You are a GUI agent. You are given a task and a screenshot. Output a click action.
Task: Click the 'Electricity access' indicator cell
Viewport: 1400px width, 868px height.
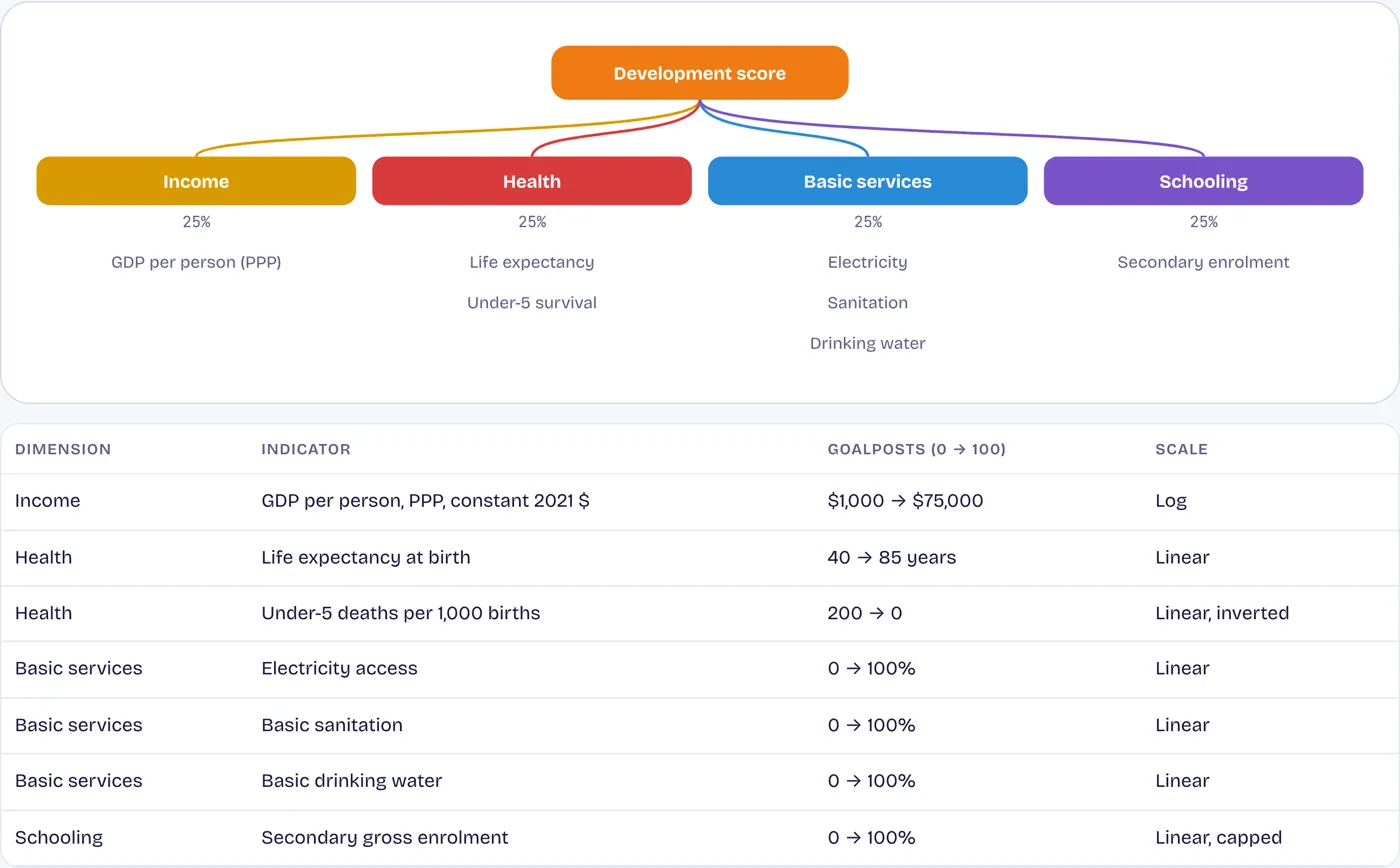tap(339, 668)
